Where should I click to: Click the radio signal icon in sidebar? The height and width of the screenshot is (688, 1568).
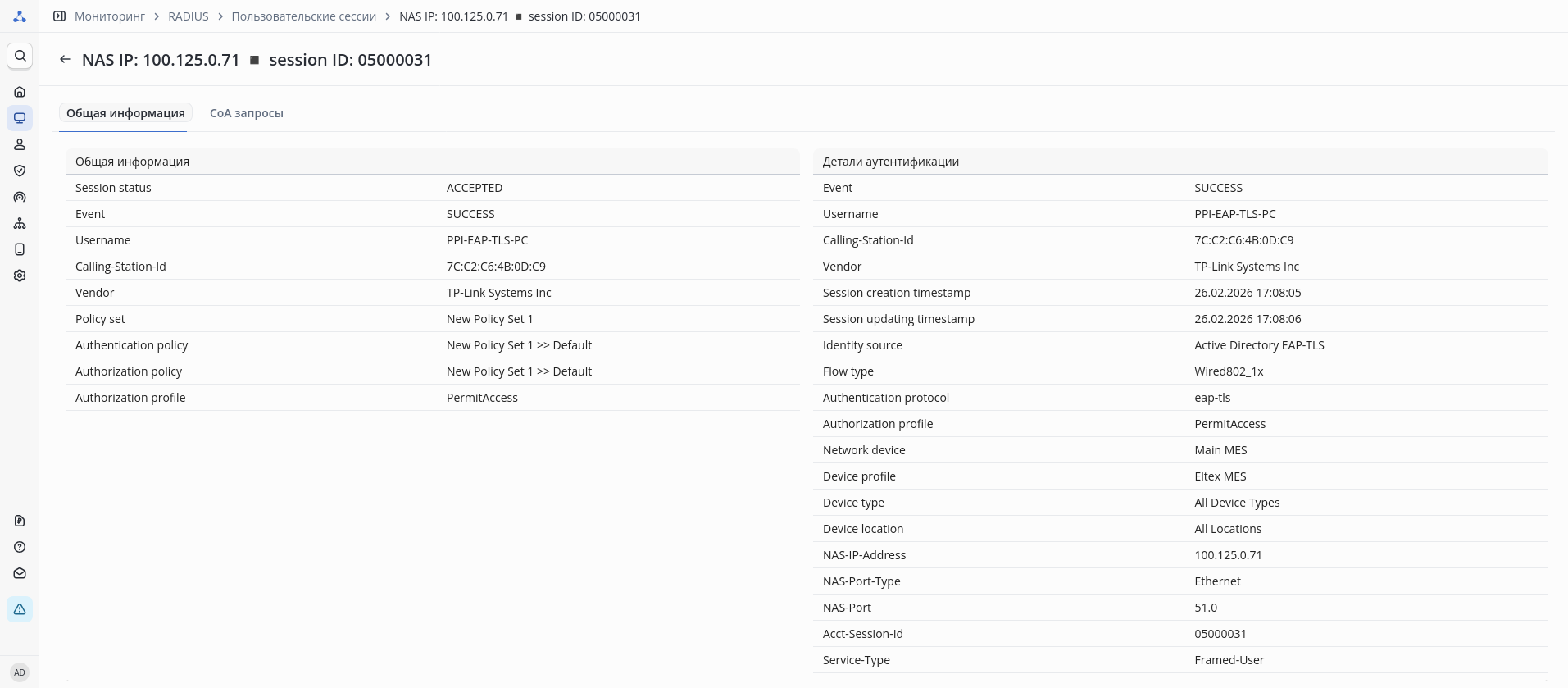20,197
